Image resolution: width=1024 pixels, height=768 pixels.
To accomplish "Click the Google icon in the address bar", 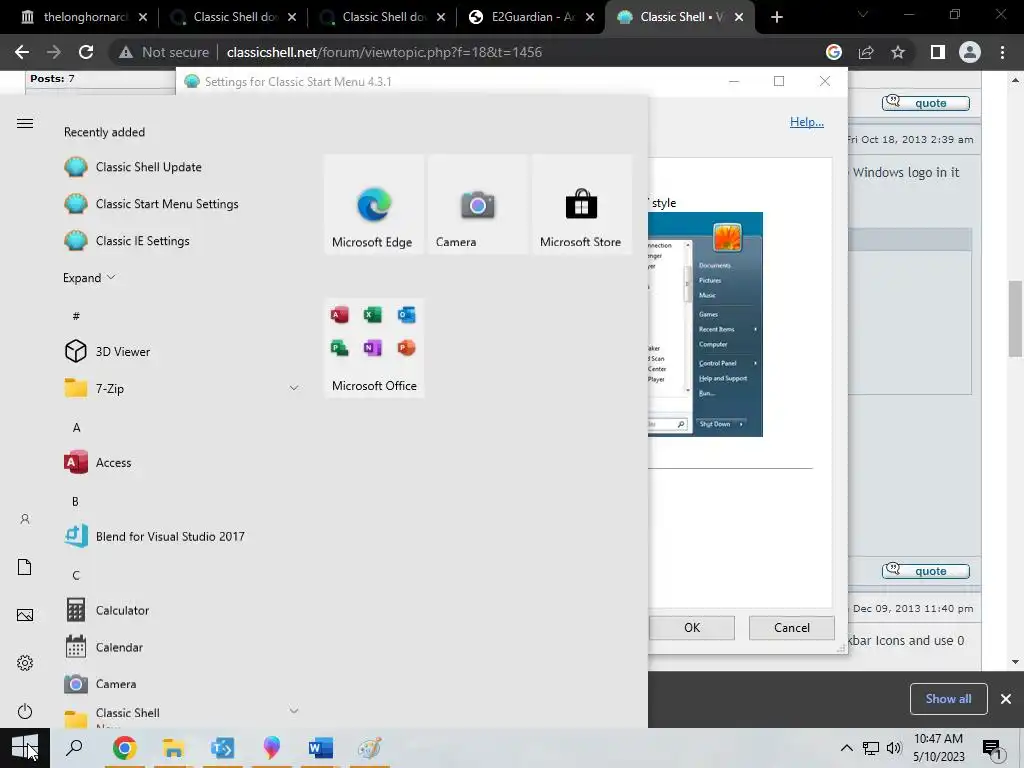I will tap(834, 52).
